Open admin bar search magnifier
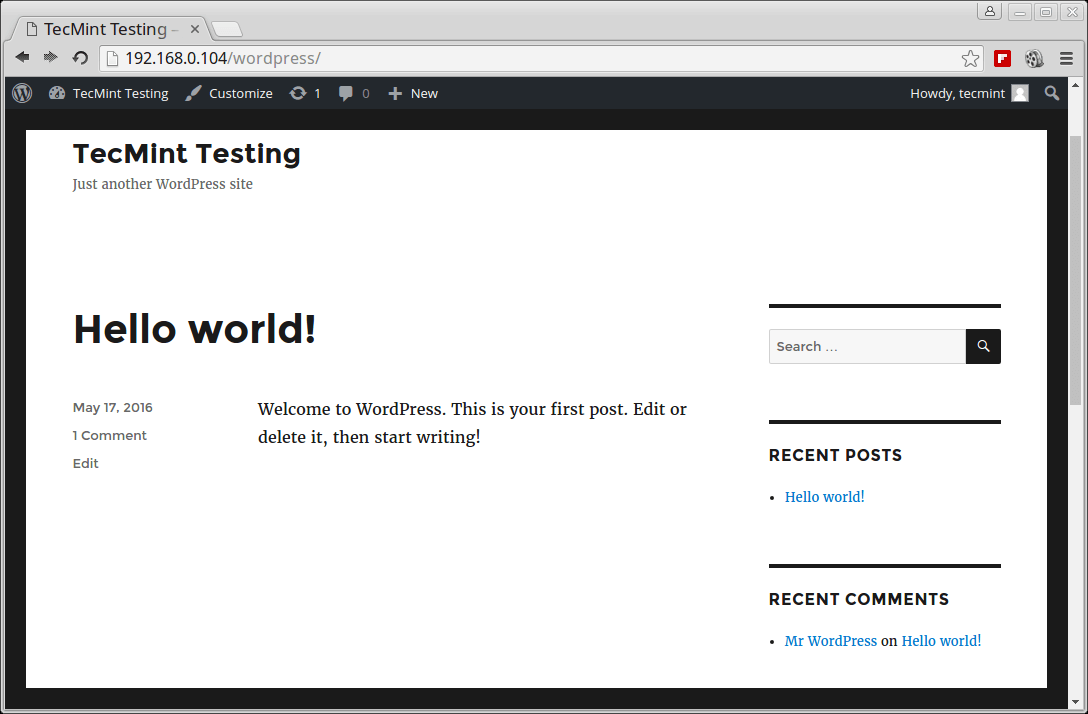 (1052, 93)
